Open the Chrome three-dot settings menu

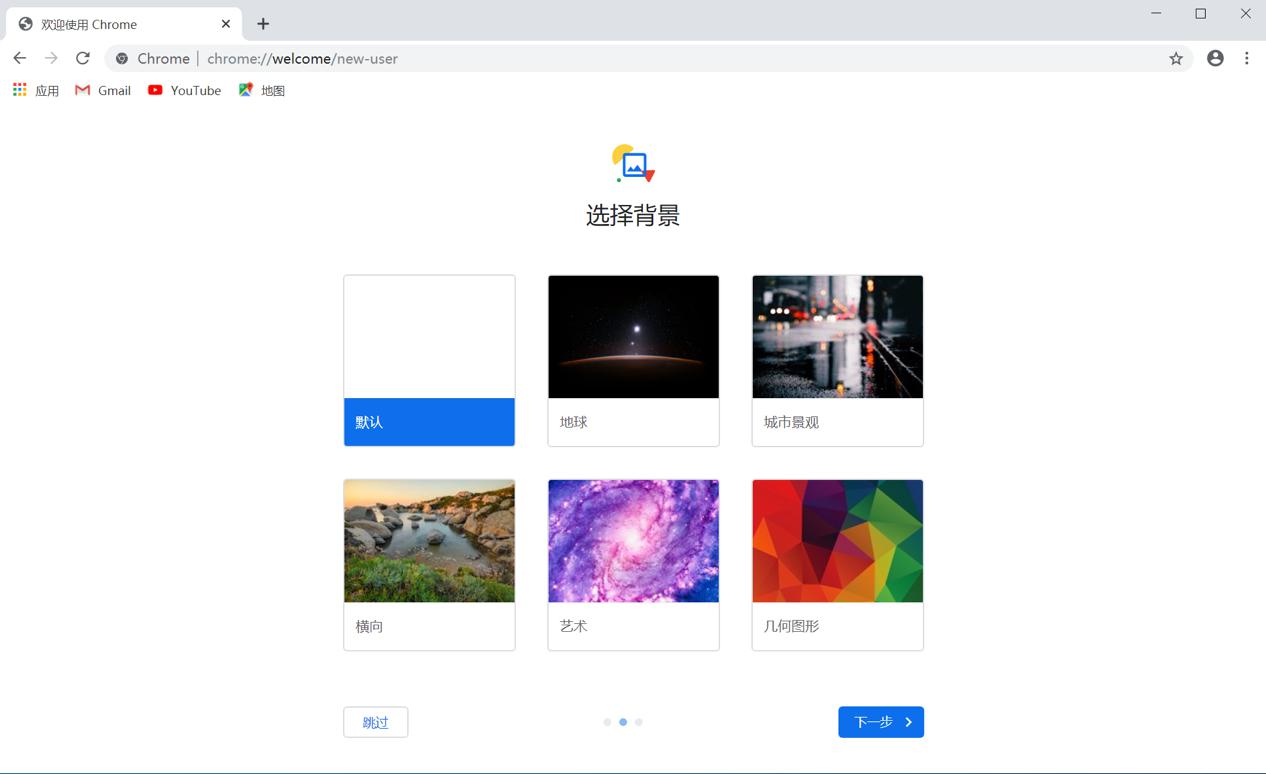click(x=1247, y=59)
